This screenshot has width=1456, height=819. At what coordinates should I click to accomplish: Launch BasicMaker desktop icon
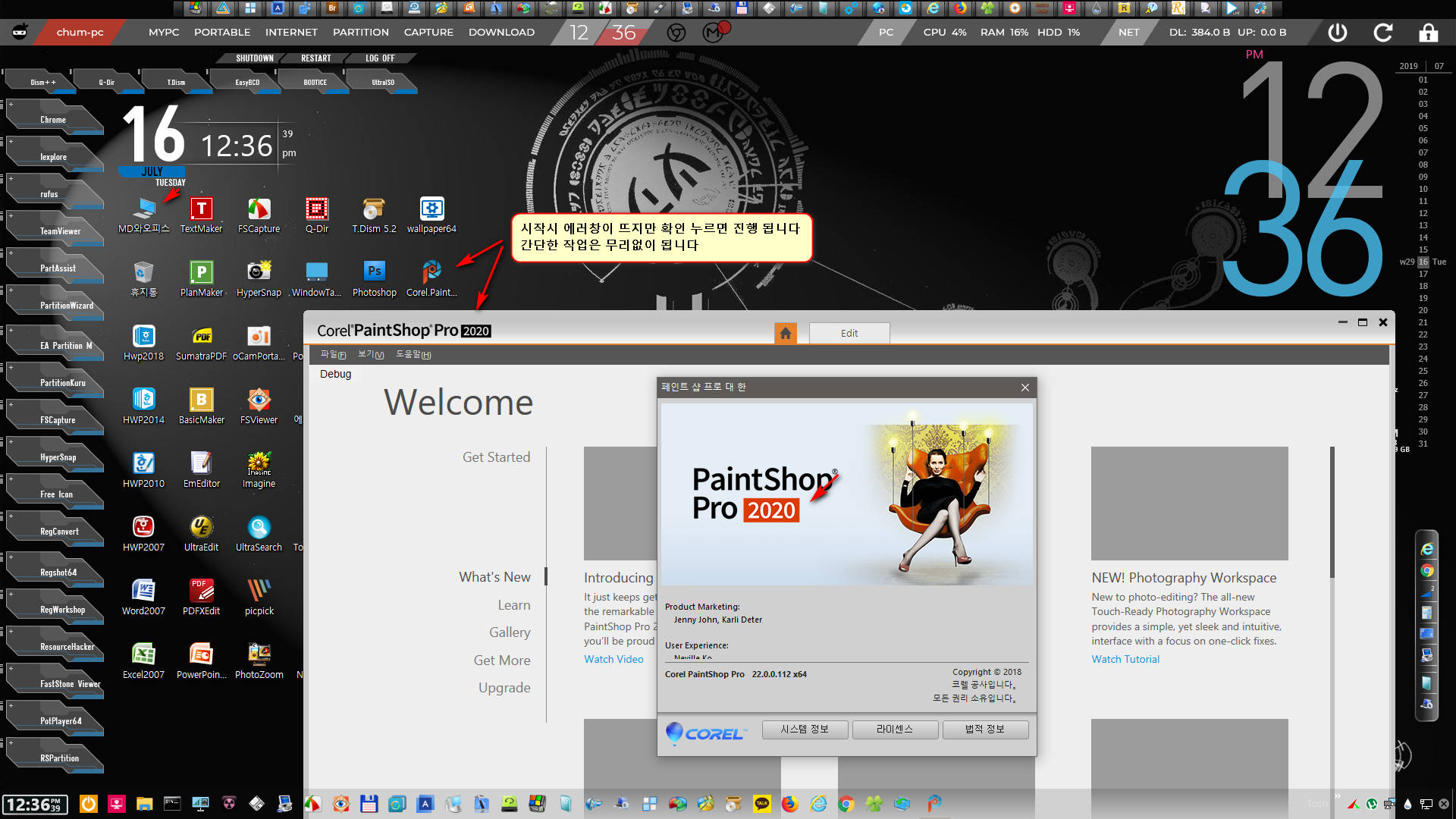pyautogui.click(x=201, y=406)
